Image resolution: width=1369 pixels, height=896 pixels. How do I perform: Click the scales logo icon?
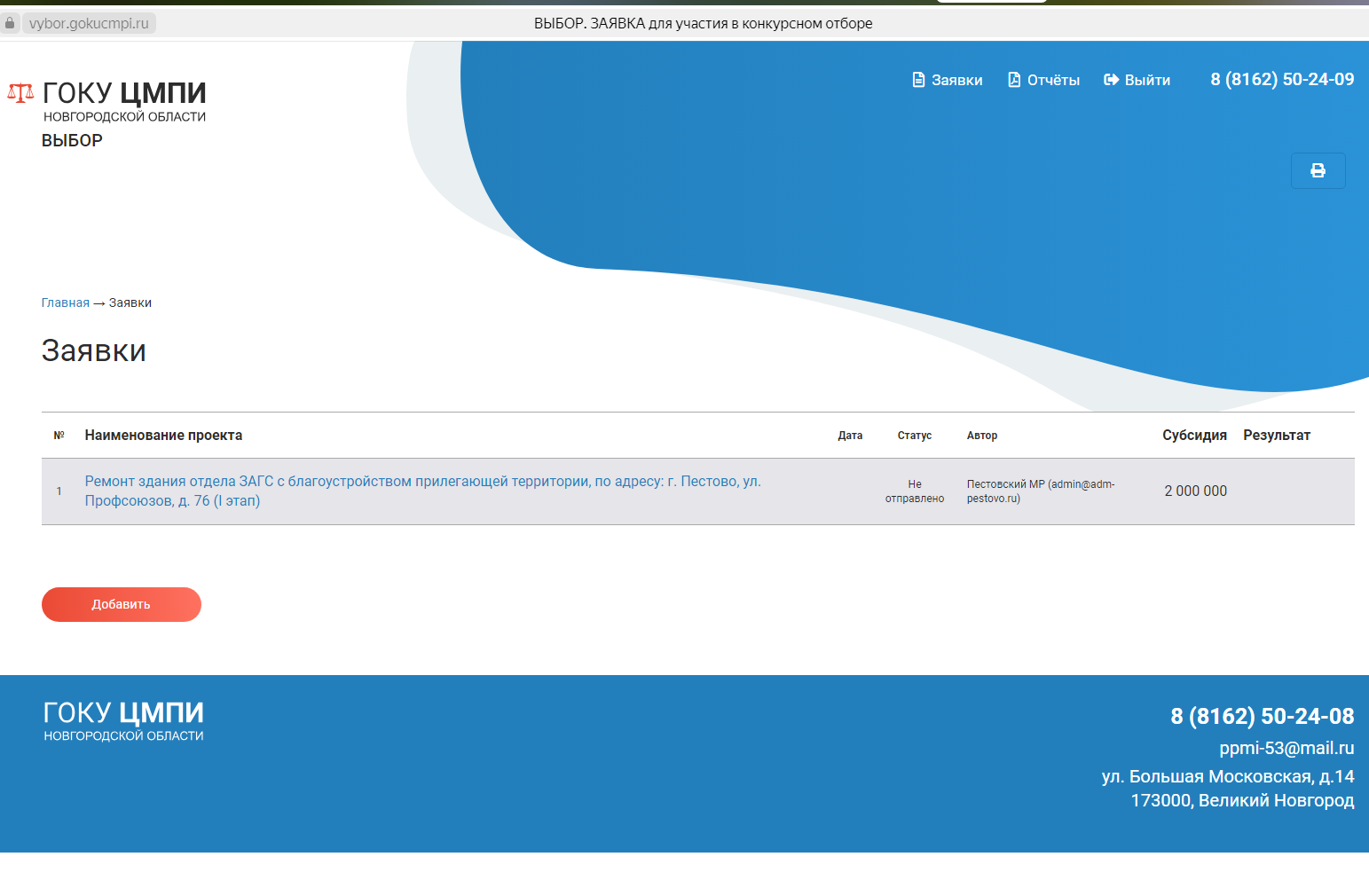(x=20, y=92)
